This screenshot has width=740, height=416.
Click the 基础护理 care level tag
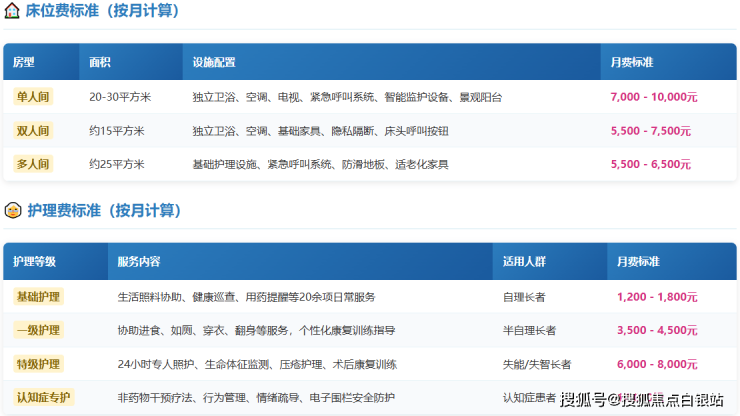[x=38, y=297]
